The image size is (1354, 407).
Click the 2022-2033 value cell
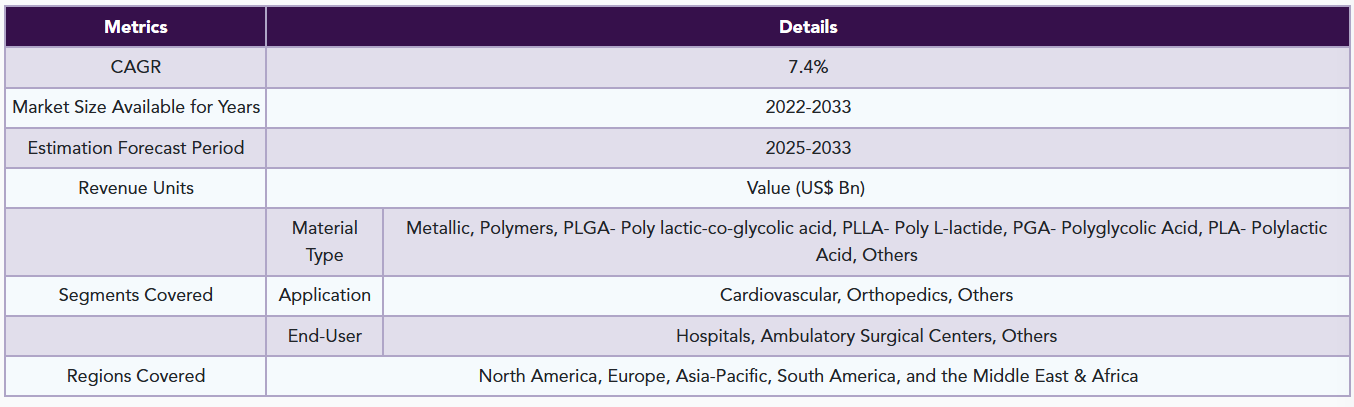[808, 107]
